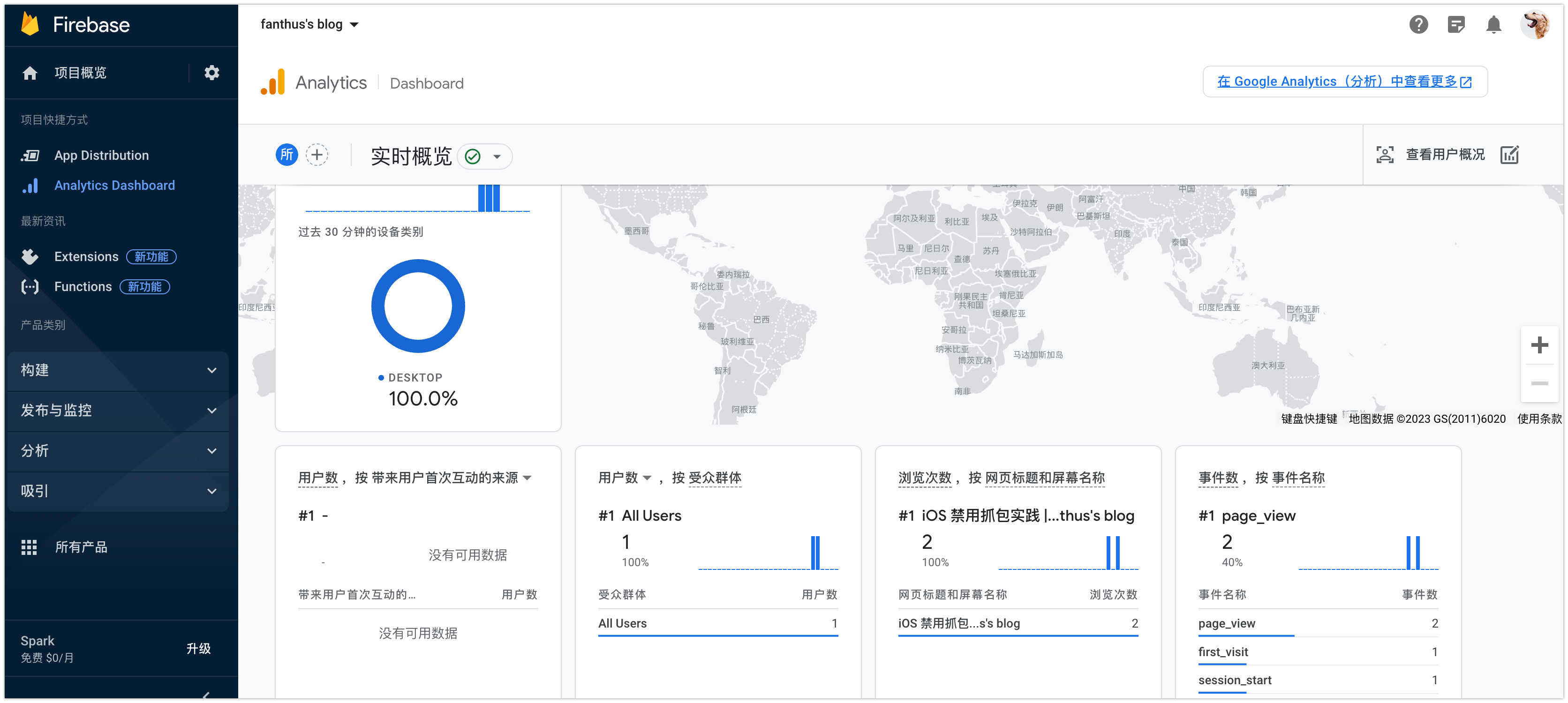Open 用户数 metric dropdown in audience card
The height and width of the screenshot is (703, 1568).
647,478
